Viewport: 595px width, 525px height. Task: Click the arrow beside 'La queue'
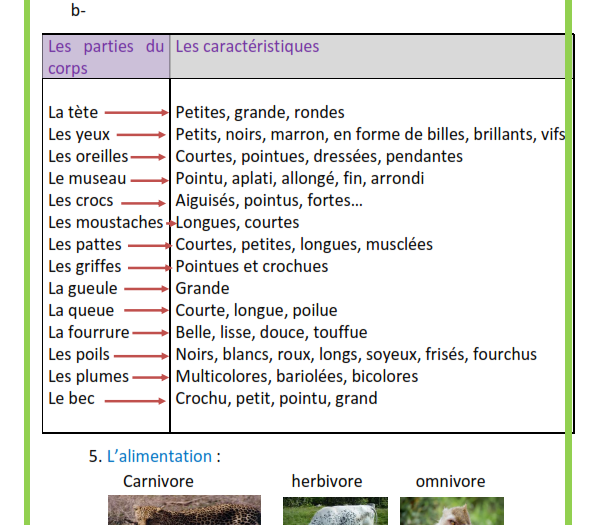click(146, 310)
